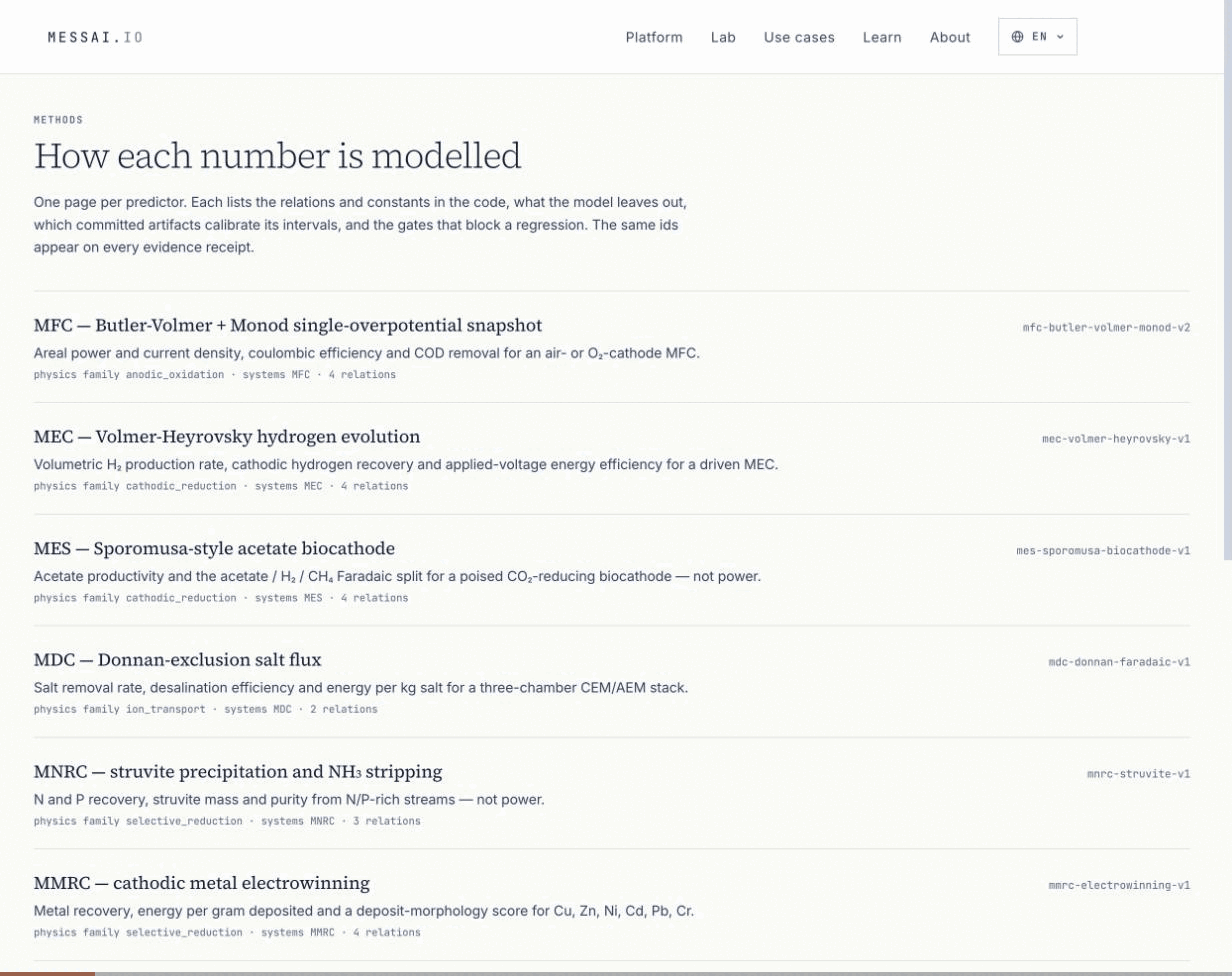The image size is (1232, 976).
Task: Click id mnrc-struvite-v1
Action: point(1138,774)
